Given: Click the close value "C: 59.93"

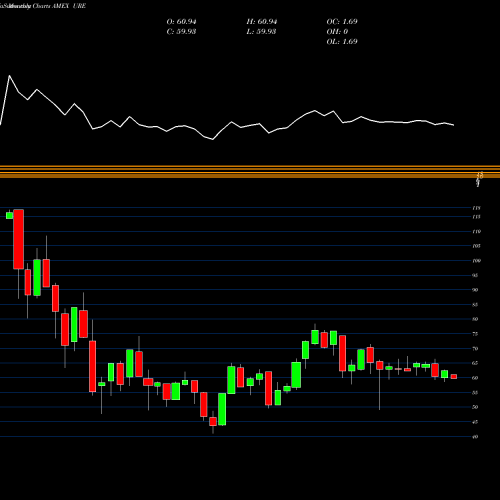Looking at the screenshot, I should (x=181, y=32).
